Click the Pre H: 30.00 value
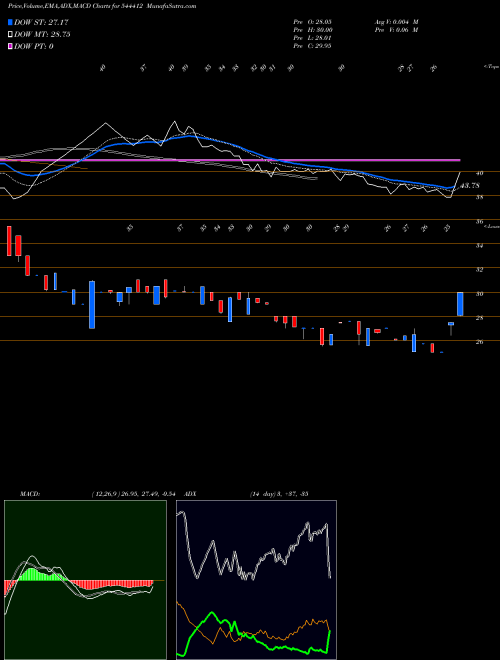Viewport: 500px width, 660px height. point(313,30)
